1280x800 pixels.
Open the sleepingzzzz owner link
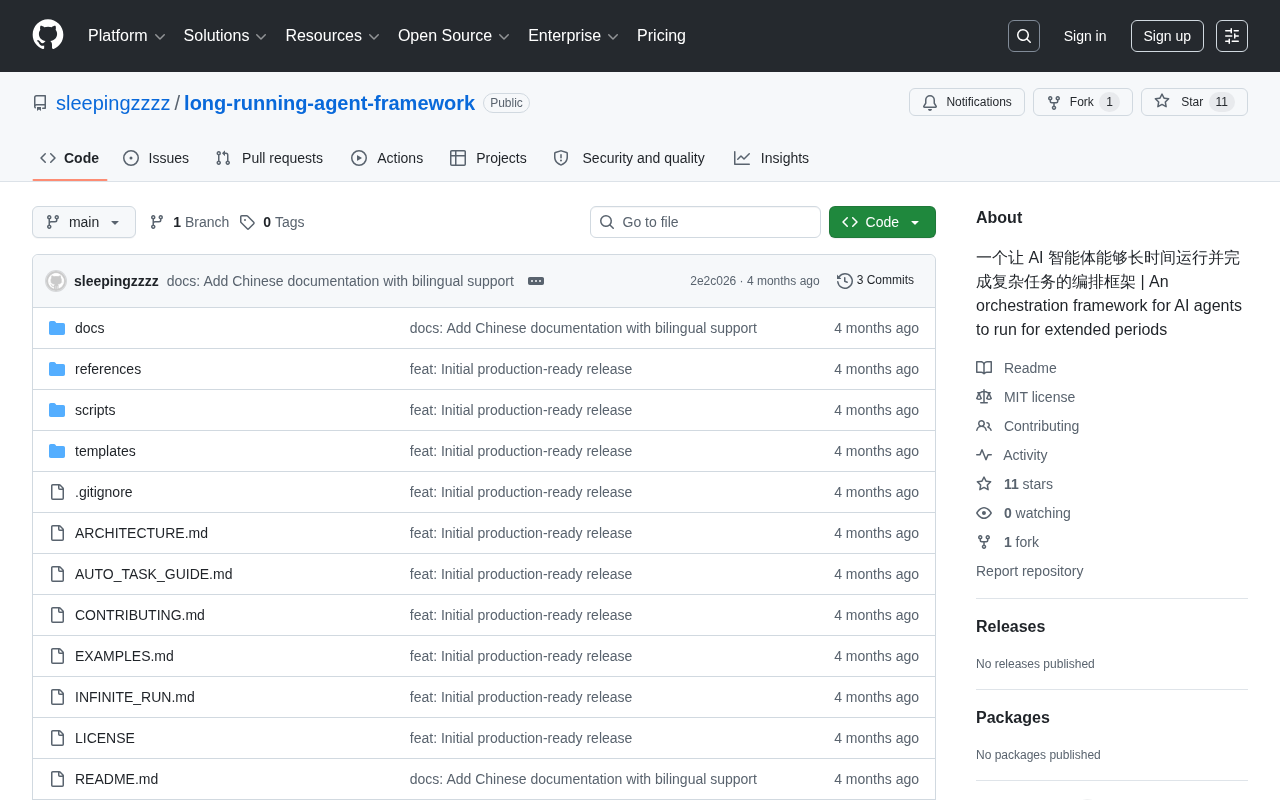[x=113, y=103]
